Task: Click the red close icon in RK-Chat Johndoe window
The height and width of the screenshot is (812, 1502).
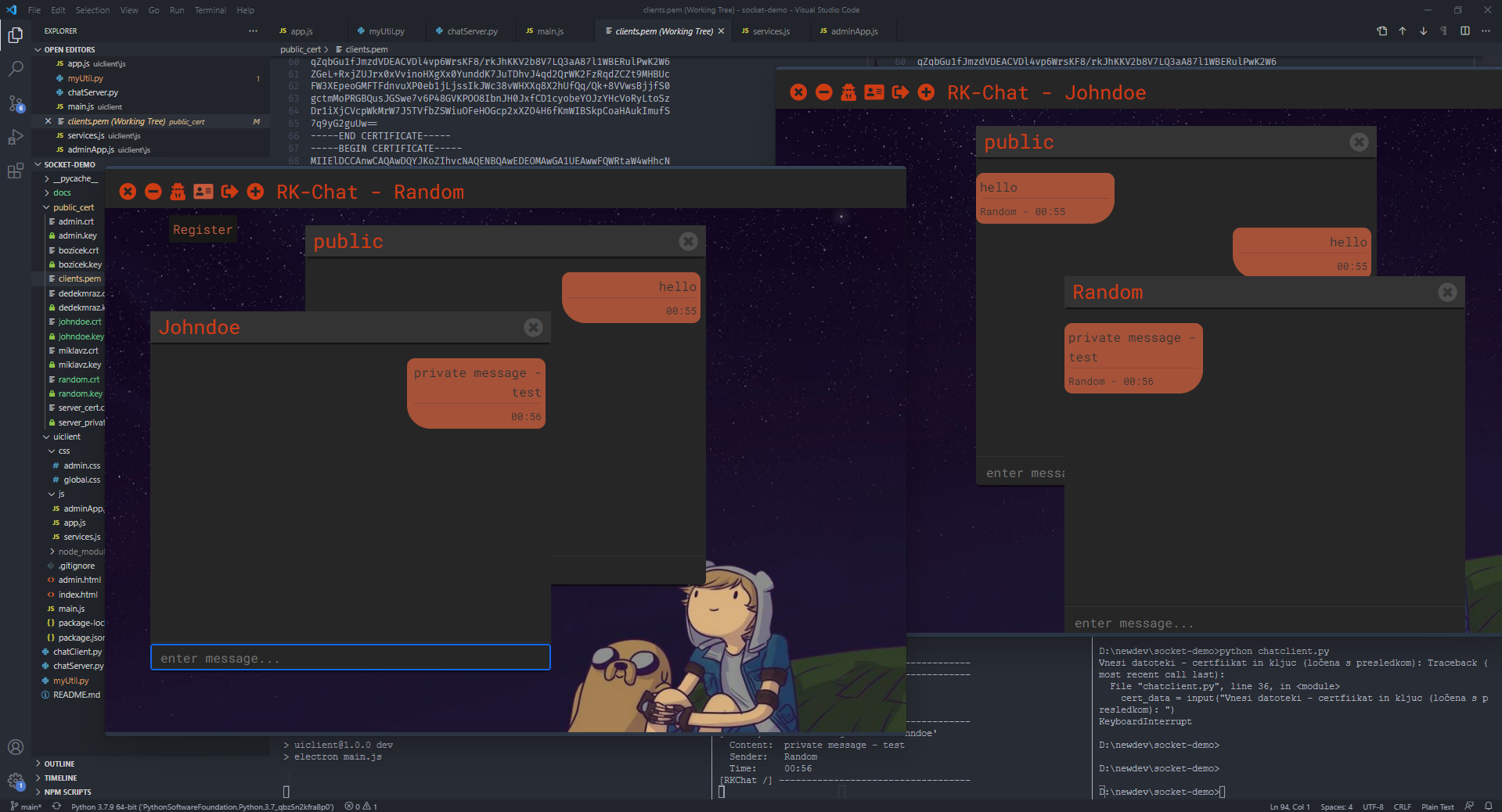Action: [x=798, y=92]
